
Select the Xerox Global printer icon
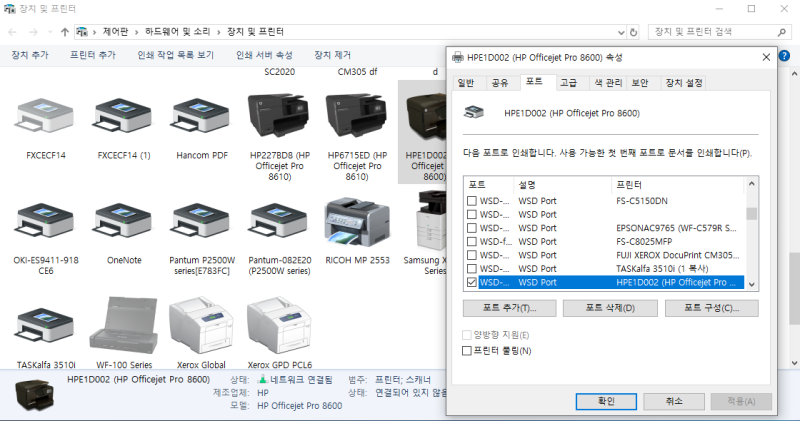click(x=201, y=326)
